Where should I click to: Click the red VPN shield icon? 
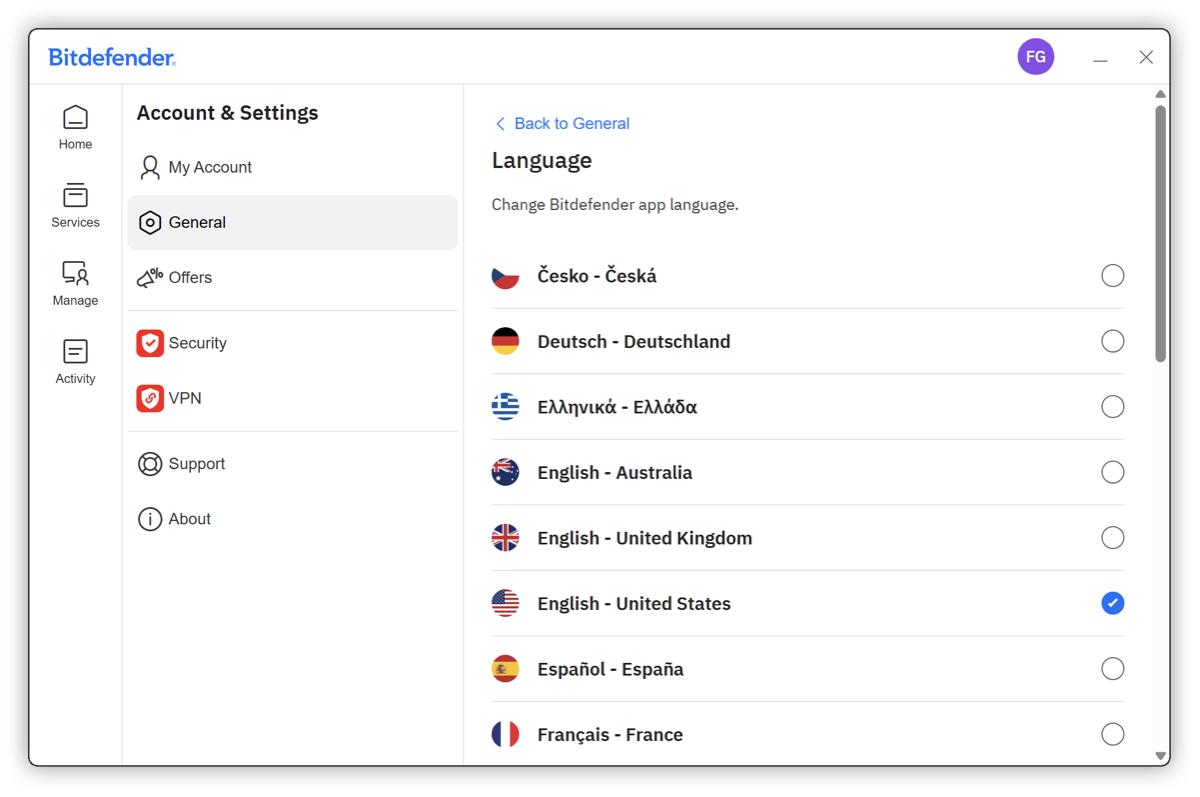coord(150,398)
